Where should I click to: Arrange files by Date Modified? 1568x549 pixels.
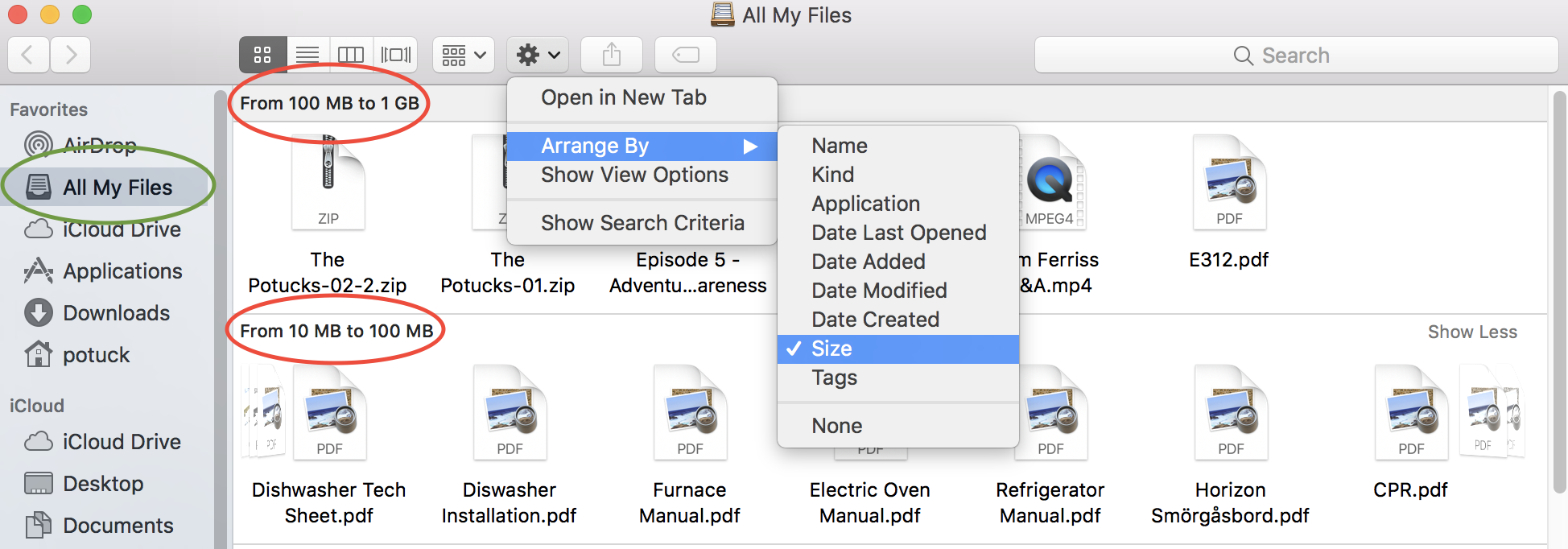(879, 291)
